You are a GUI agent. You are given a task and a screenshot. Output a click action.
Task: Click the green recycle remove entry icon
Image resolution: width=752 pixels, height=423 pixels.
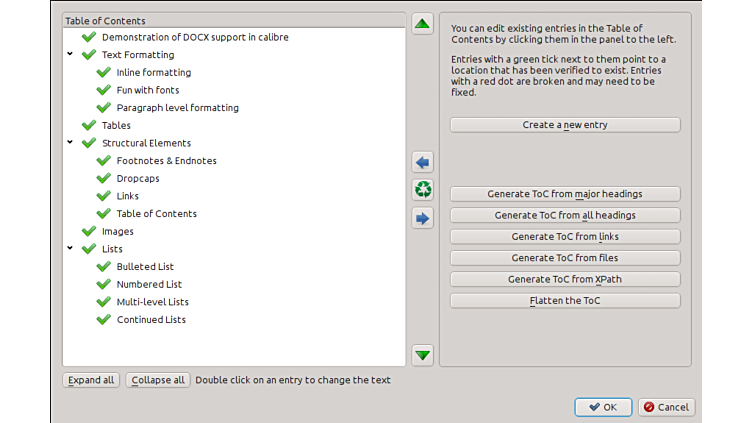[x=422, y=190]
